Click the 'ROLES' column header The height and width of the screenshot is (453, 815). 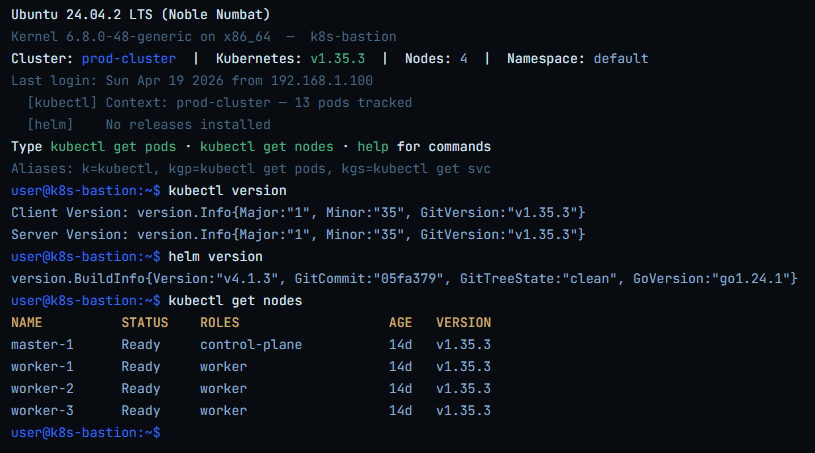pos(219,323)
